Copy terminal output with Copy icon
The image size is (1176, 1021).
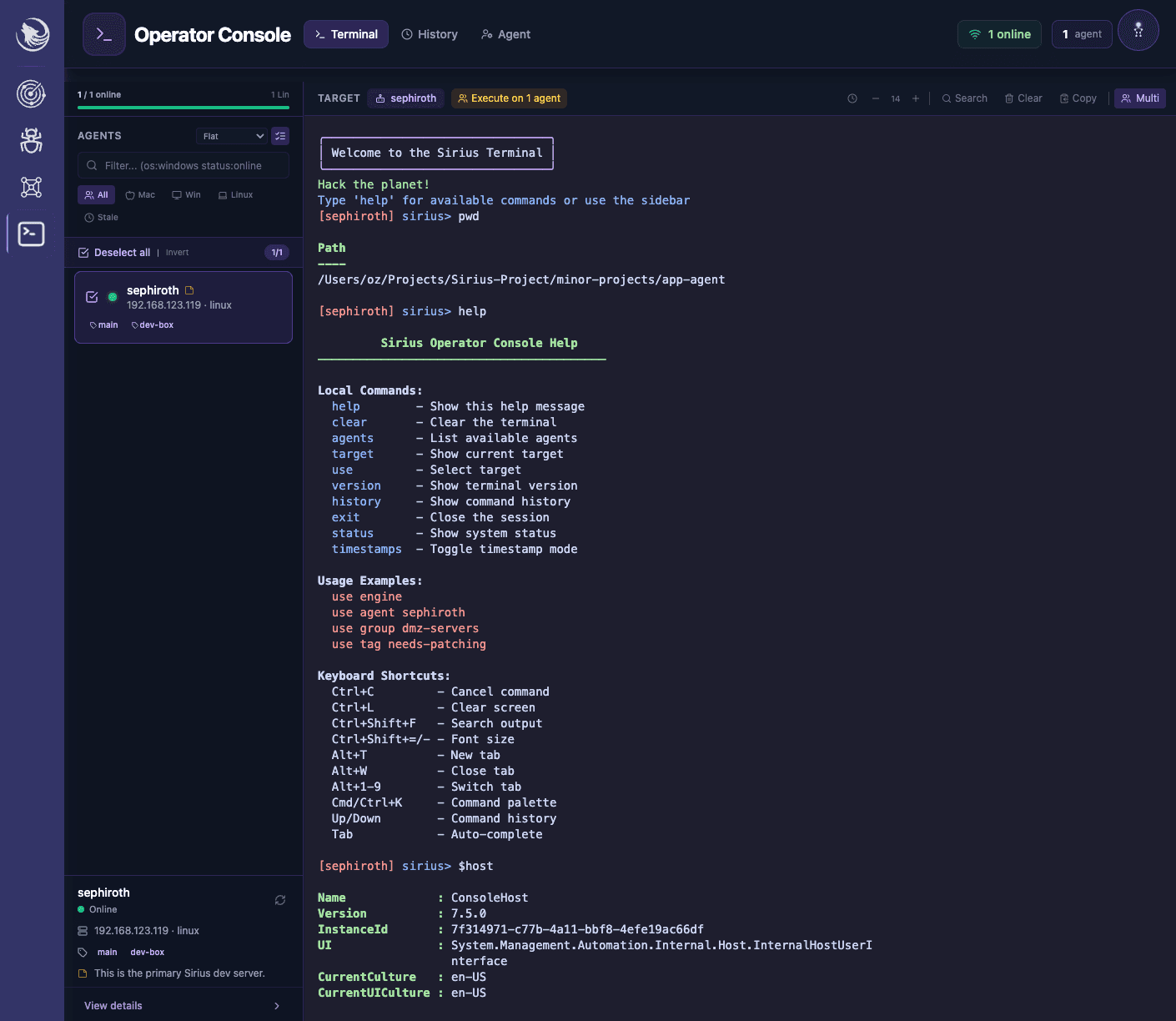point(1078,98)
